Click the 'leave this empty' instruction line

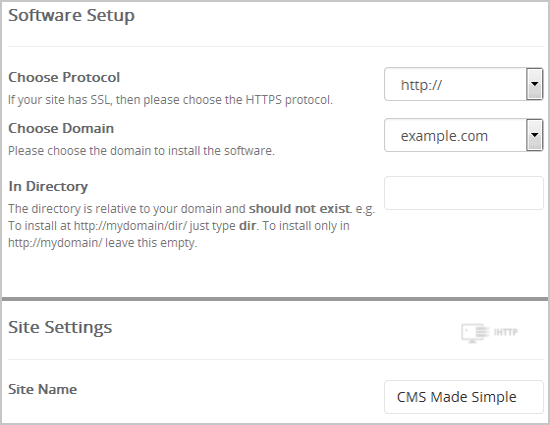[103, 243]
